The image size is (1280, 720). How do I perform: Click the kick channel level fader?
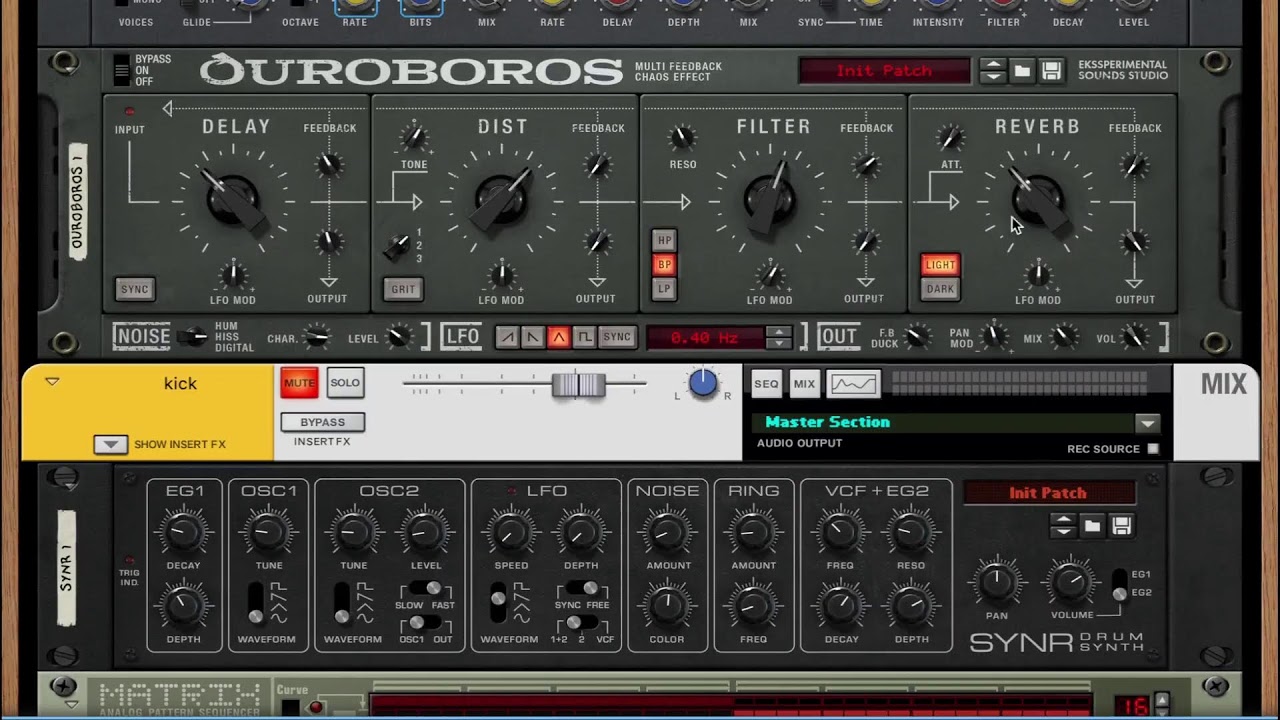[x=579, y=385]
